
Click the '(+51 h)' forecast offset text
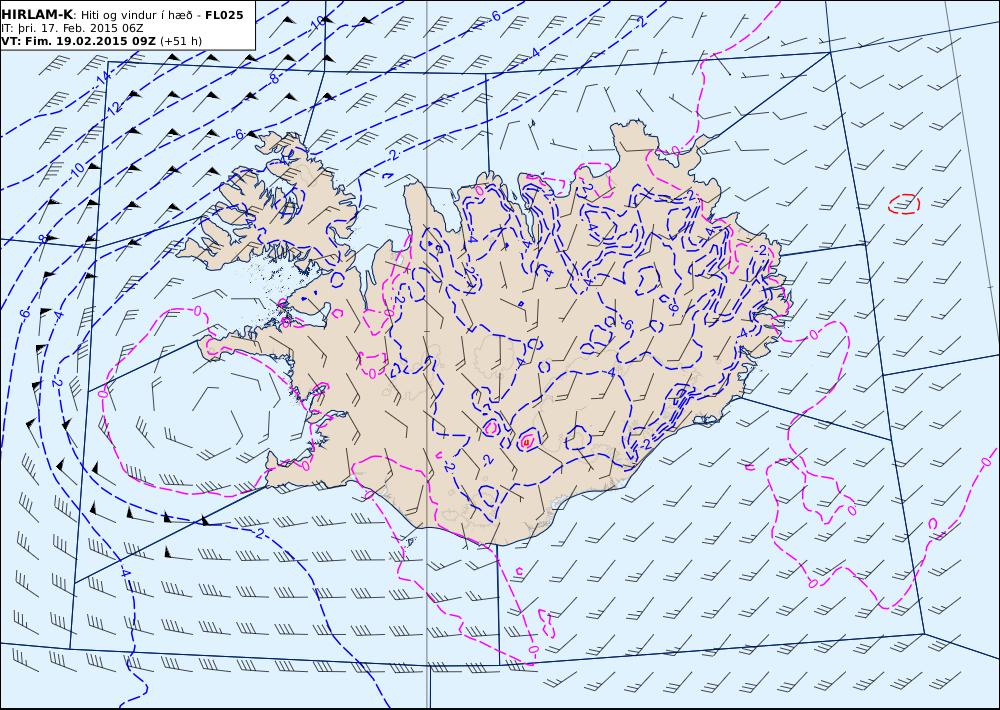click(x=181, y=41)
